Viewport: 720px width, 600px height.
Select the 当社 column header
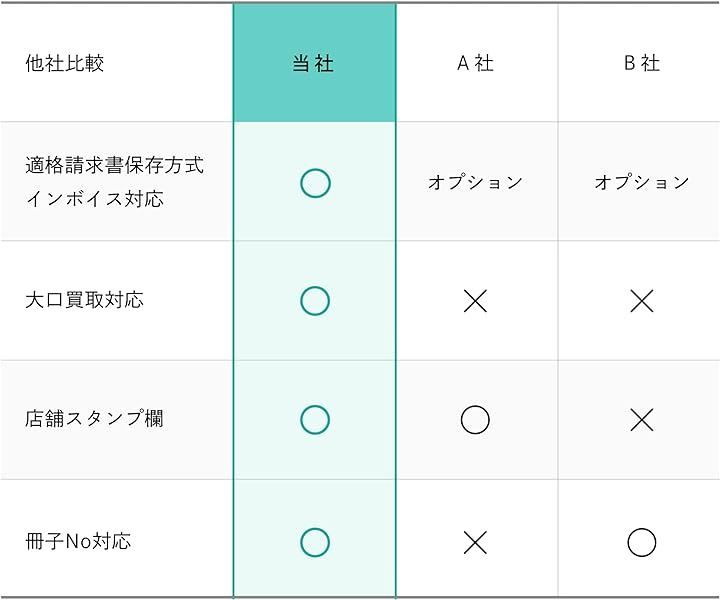(314, 64)
